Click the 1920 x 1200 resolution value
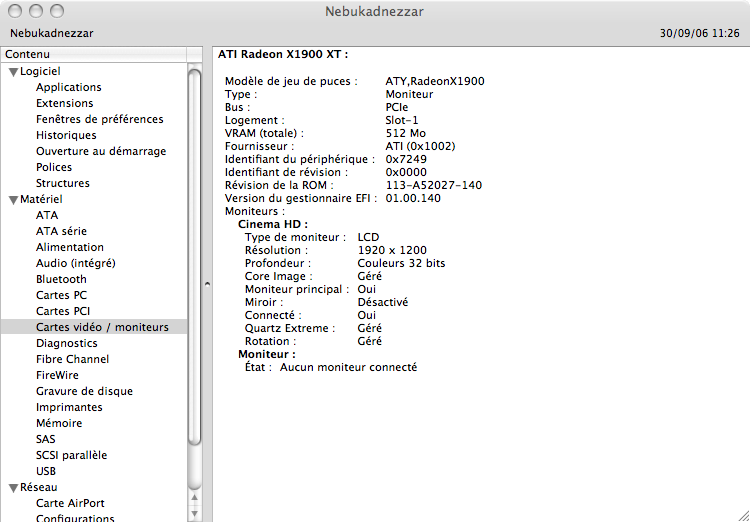The width and height of the screenshot is (750, 522). [392, 250]
